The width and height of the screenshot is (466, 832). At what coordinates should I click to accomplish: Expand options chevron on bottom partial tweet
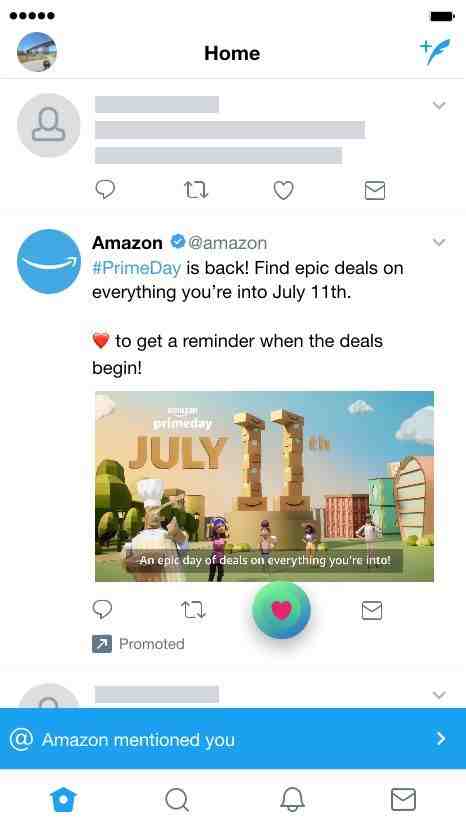[439, 695]
